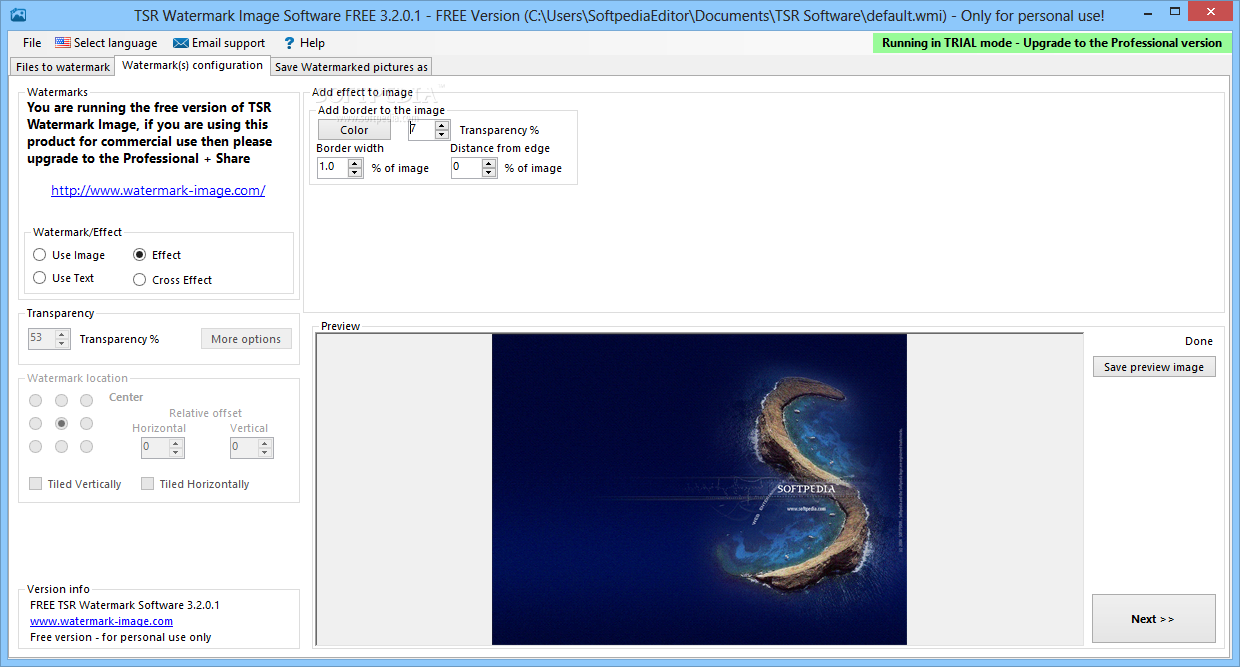Decrease border transparency with down arrow

(x=442, y=135)
